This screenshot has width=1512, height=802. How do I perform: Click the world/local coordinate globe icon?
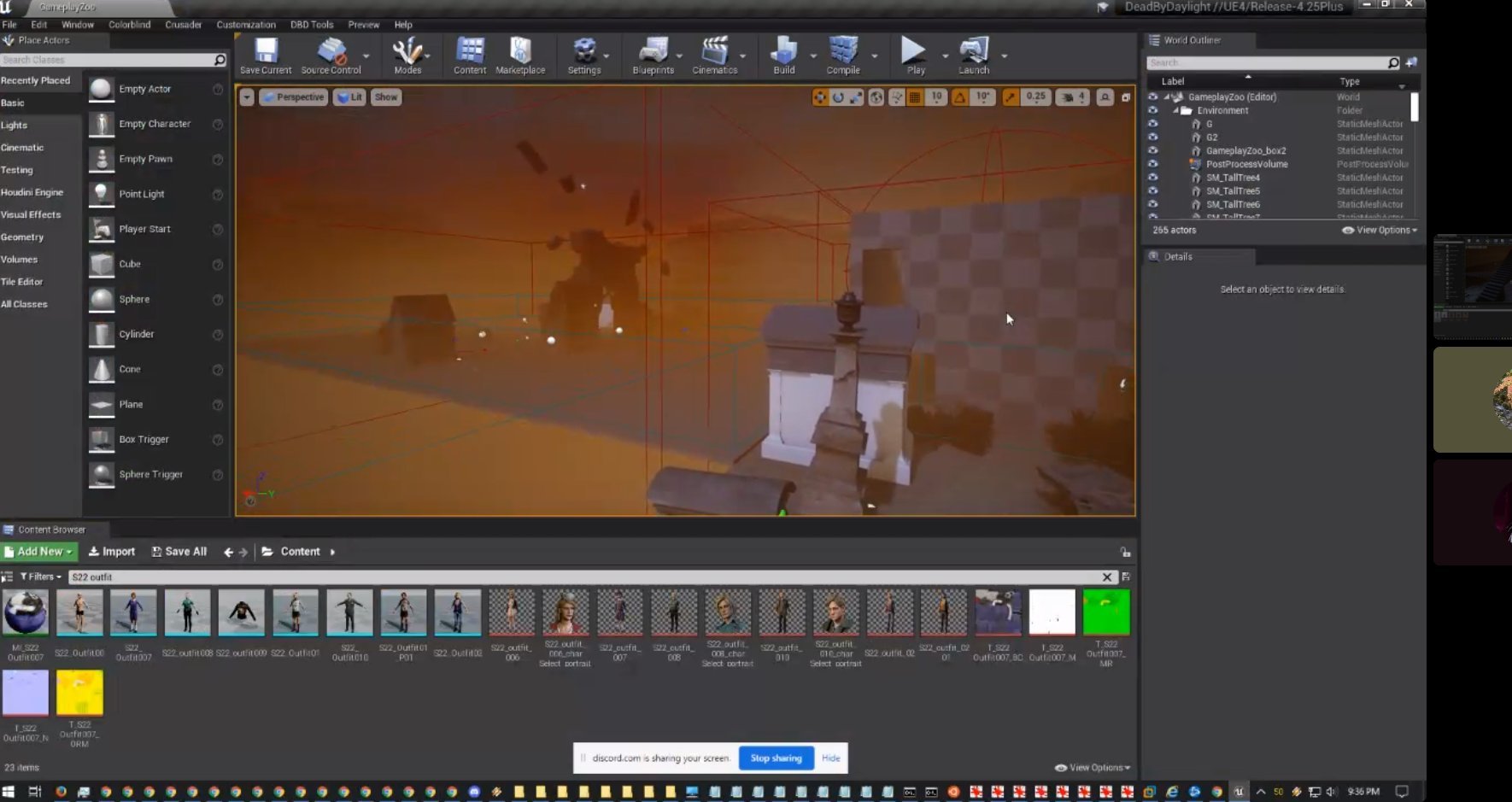click(x=876, y=97)
